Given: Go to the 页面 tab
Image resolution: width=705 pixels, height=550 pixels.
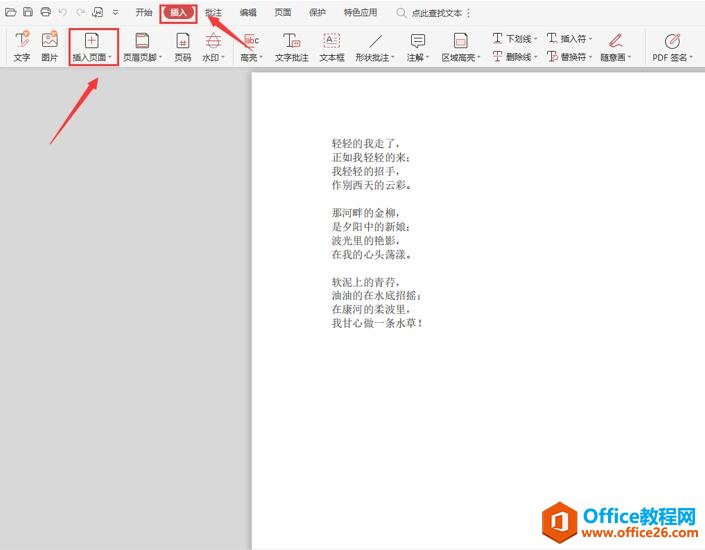Looking at the screenshot, I should point(283,13).
